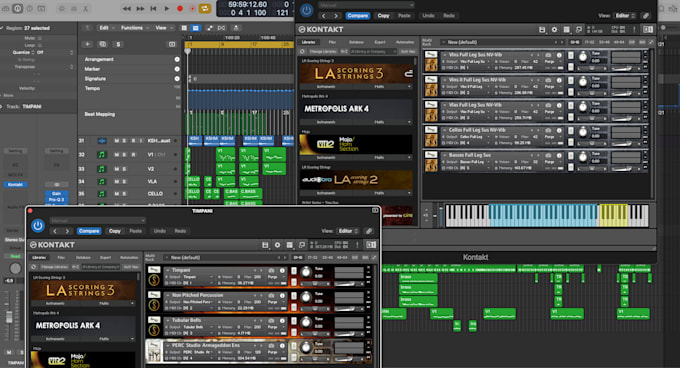Open options gear in upper Kontakt toolbar

click(554, 29)
